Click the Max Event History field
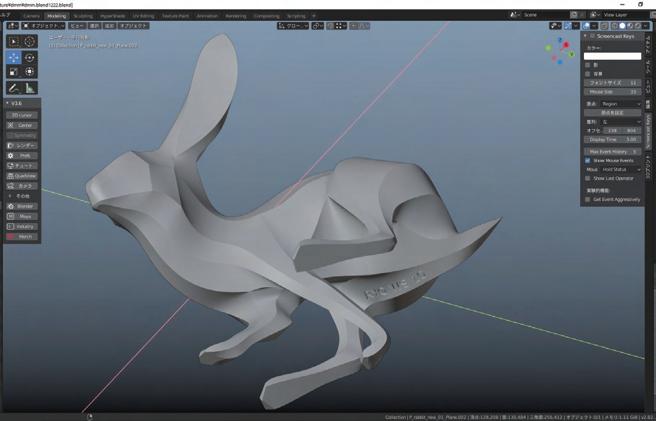Screen dimensions: 656x421 (x=612, y=151)
